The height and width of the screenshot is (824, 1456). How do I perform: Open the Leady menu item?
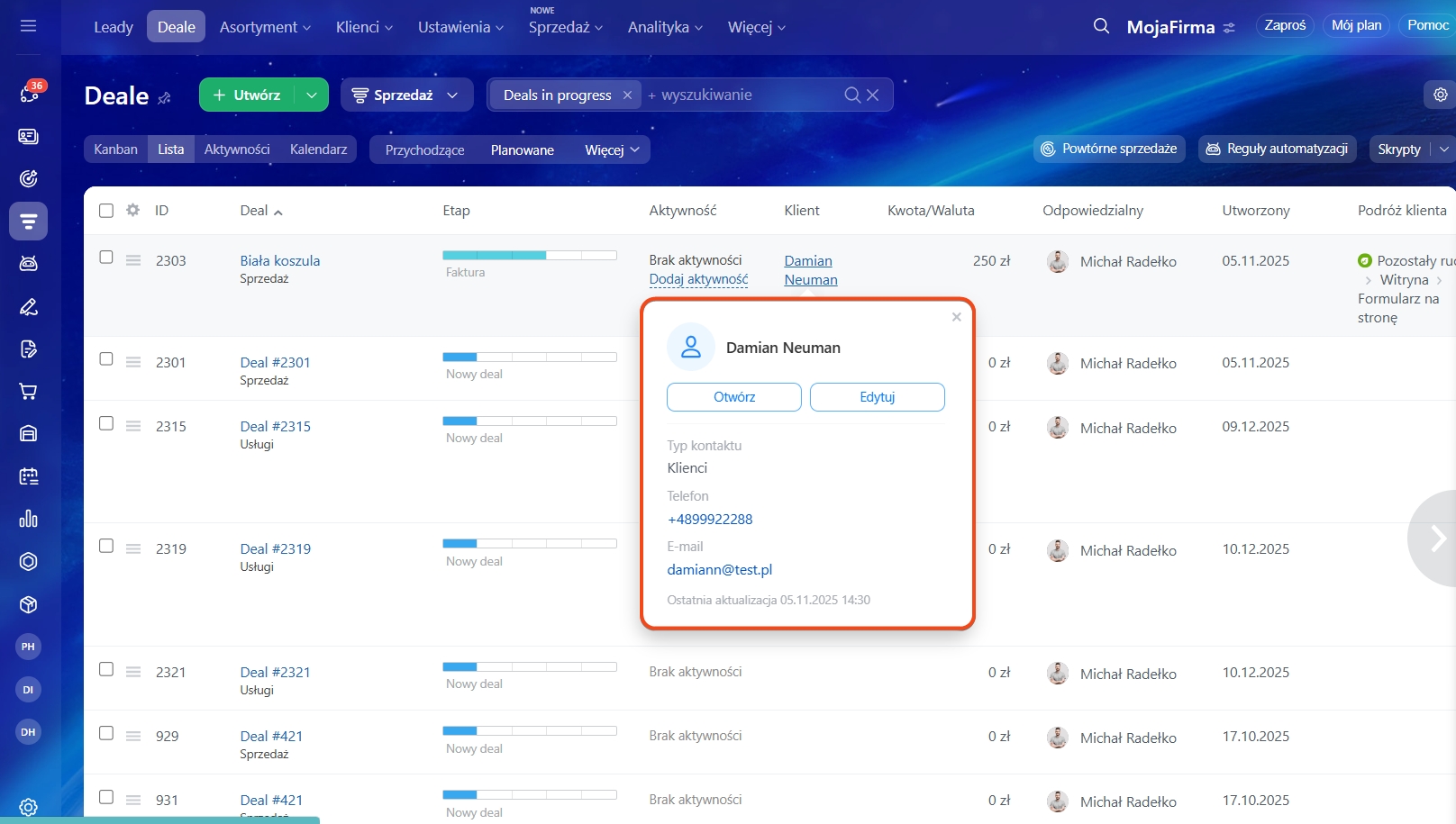point(114,27)
